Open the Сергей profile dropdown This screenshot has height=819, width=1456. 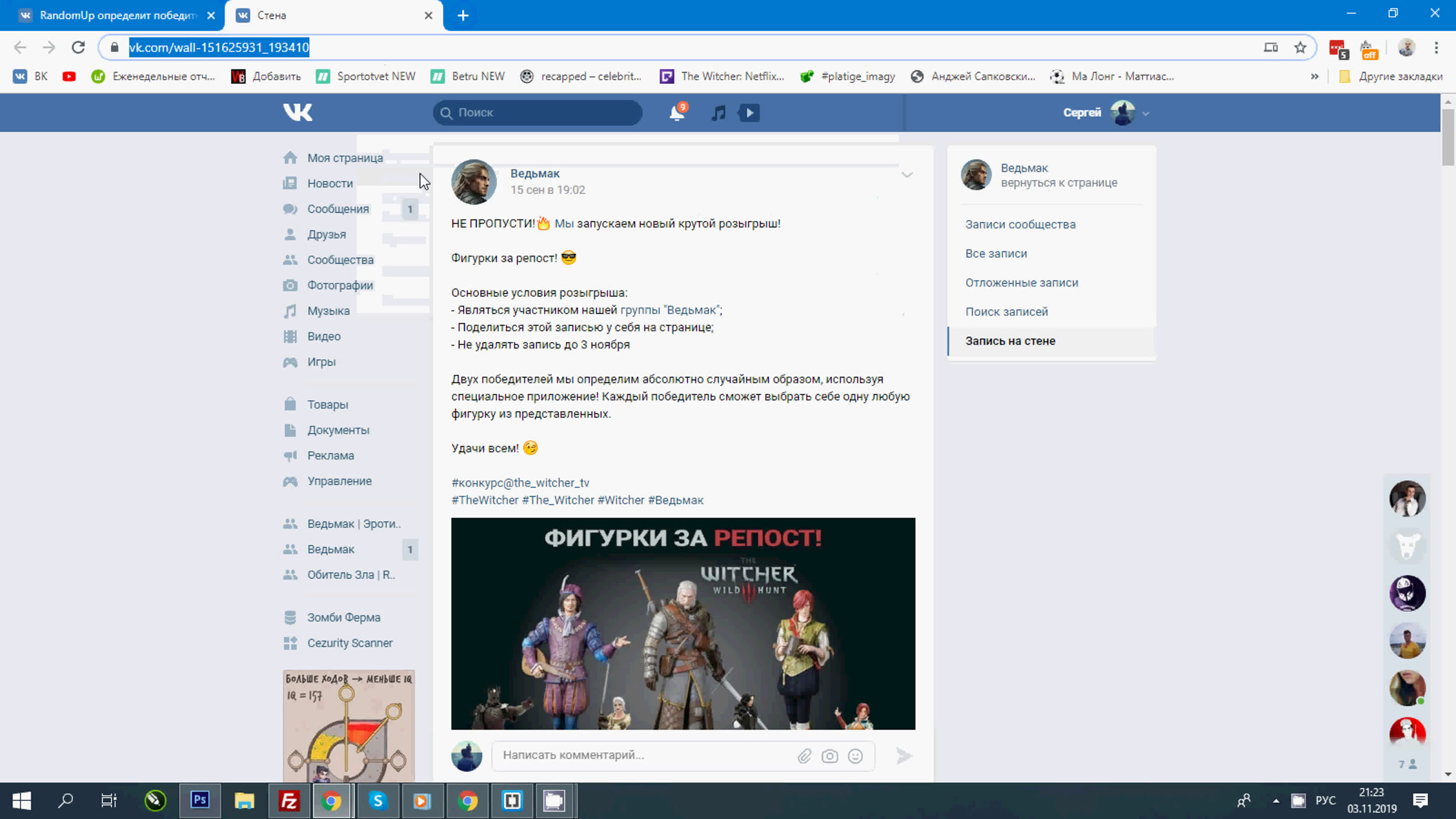pos(1106,112)
